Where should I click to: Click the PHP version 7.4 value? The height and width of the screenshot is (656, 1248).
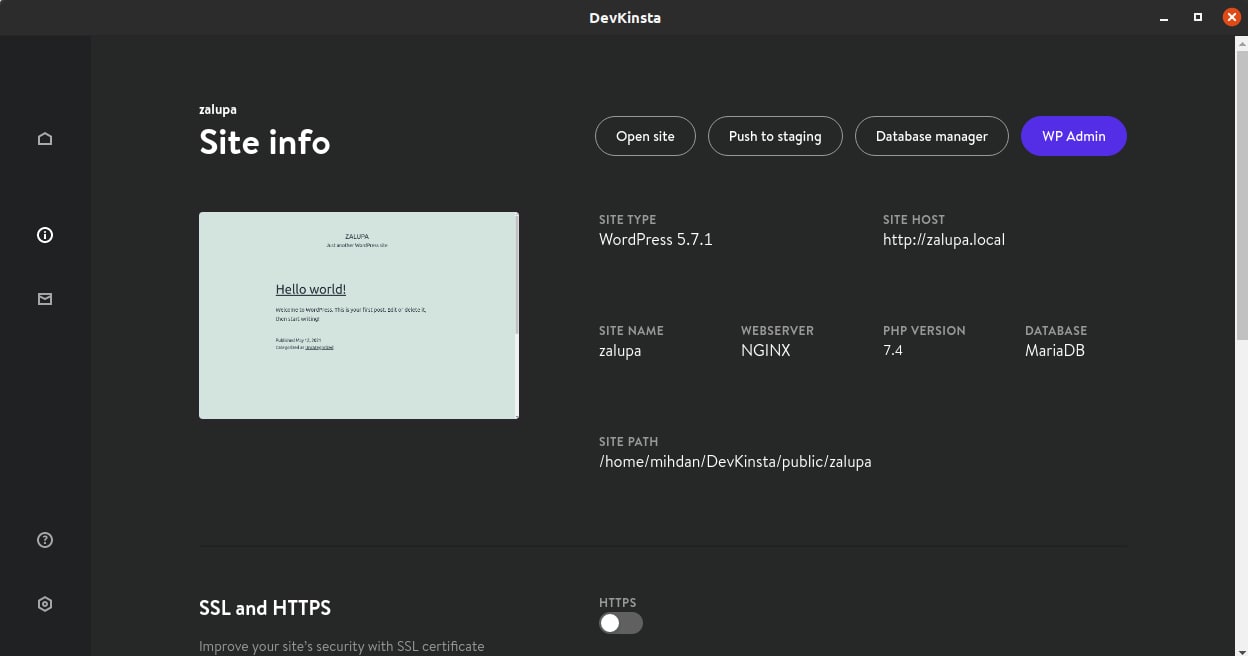click(x=893, y=351)
